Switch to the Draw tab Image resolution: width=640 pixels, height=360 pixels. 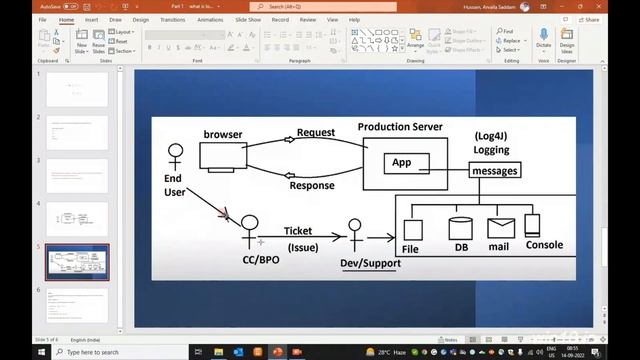116,20
